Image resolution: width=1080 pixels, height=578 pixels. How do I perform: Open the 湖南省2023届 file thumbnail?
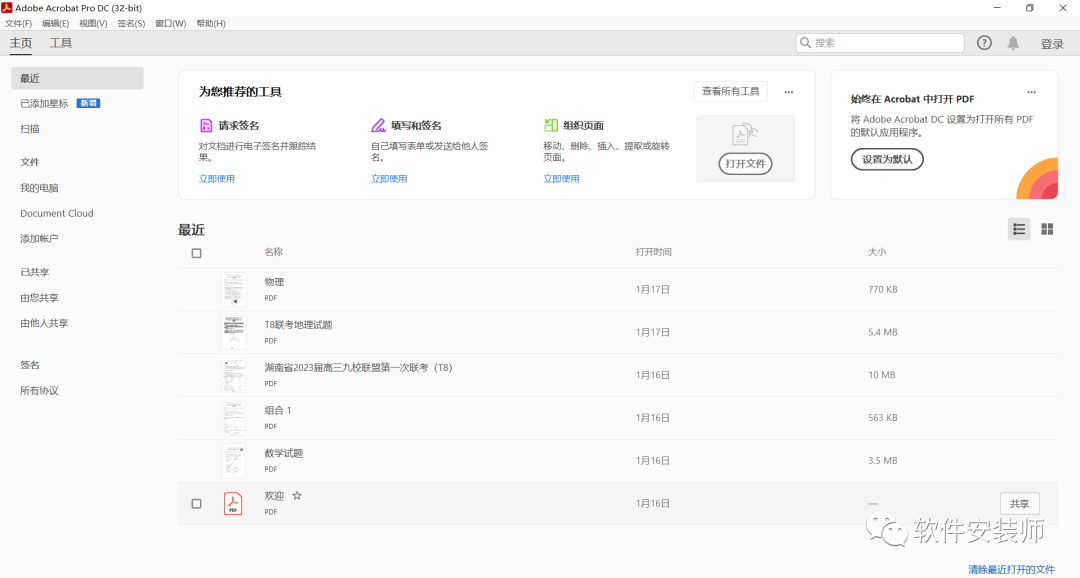pyautogui.click(x=233, y=375)
